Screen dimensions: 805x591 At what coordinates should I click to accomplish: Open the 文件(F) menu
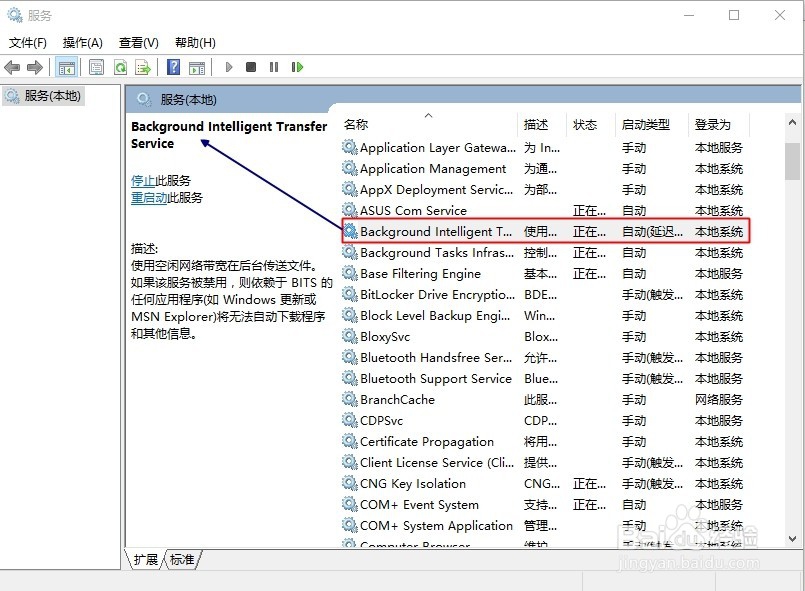(27, 43)
